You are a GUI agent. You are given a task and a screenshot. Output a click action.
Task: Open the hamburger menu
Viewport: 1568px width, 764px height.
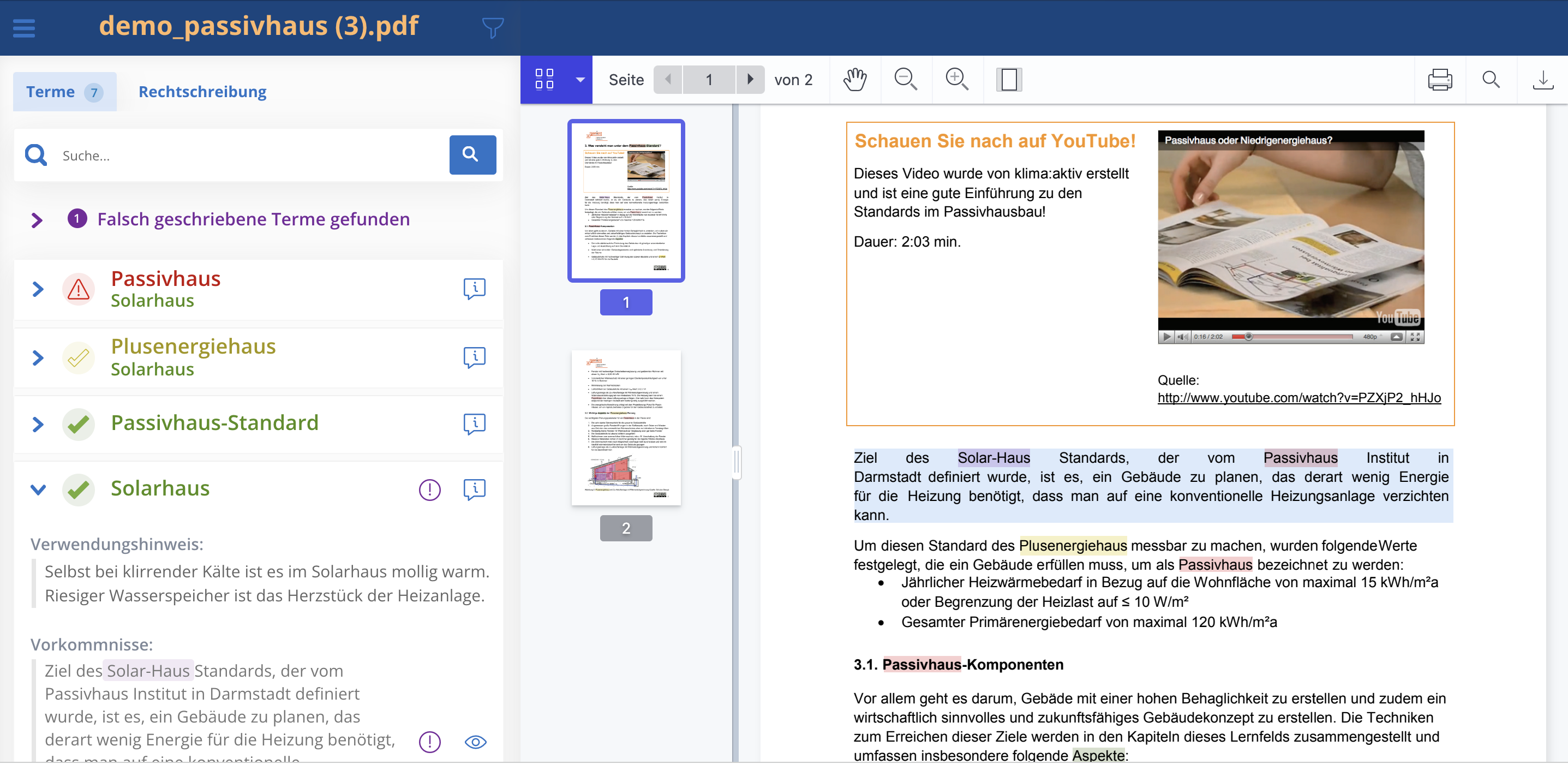pyautogui.click(x=24, y=28)
